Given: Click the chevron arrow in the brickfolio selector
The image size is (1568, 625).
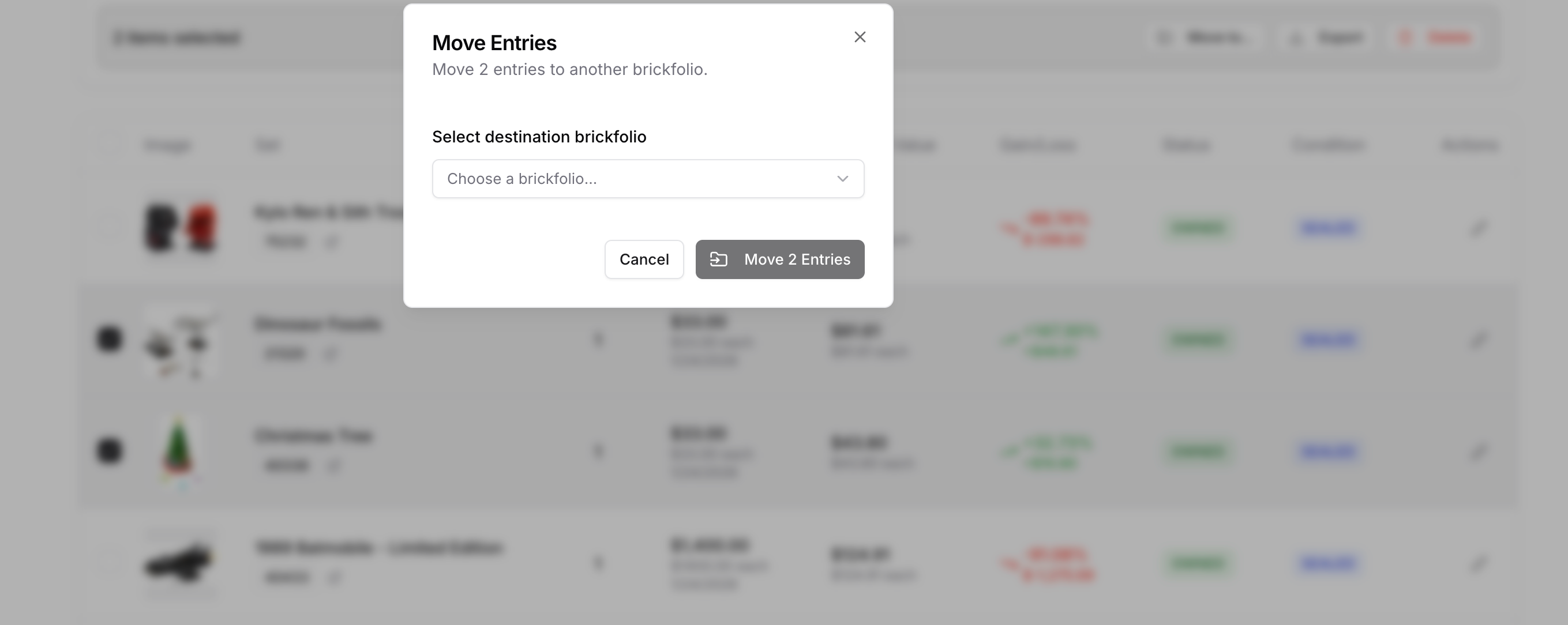Looking at the screenshot, I should click(842, 178).
